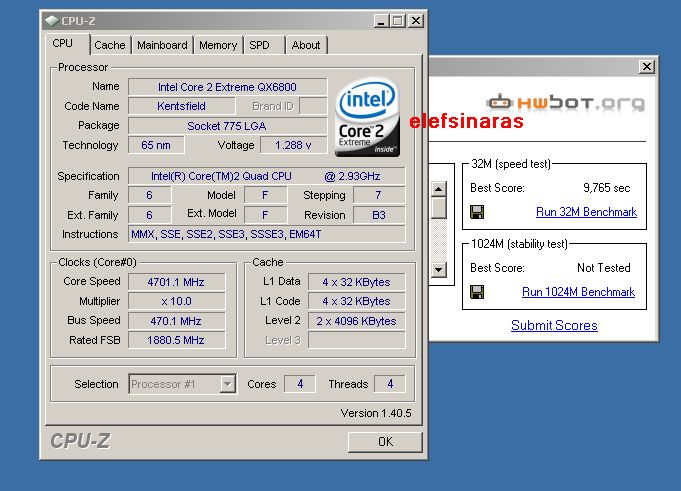This screenshot has height=491, width=681.
Task: Expand the Processor #1 selection dropdown
Action: [228, 384]
